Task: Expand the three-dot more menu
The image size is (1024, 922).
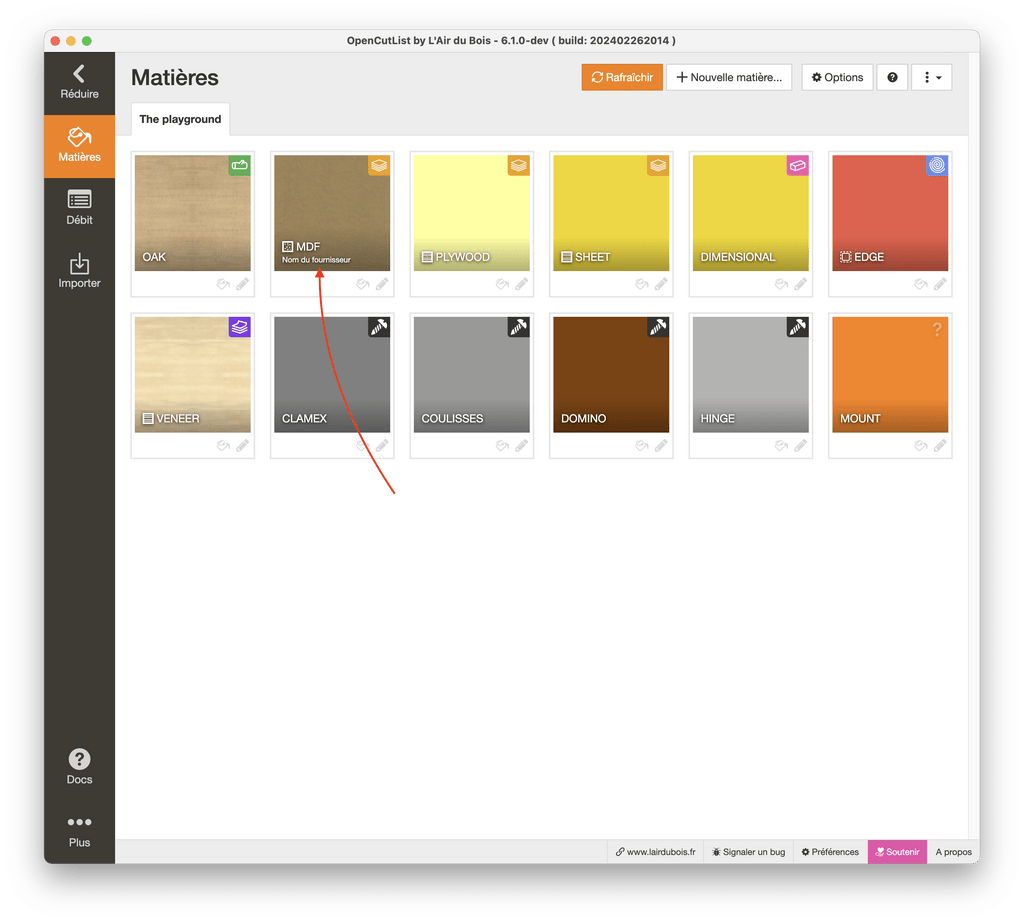Action: point(932,77)
